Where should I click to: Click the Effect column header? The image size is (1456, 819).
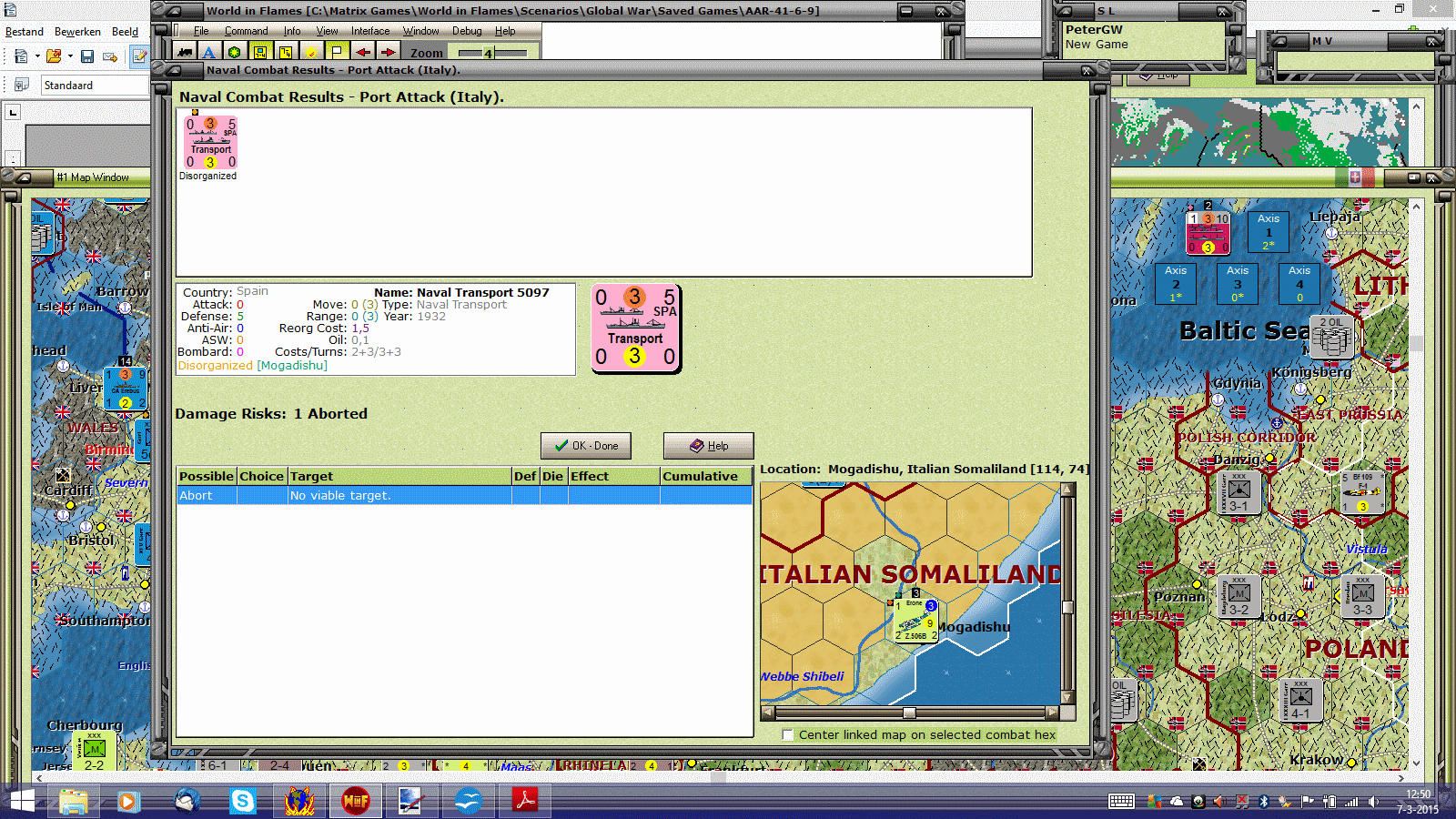tap(613, 476)
